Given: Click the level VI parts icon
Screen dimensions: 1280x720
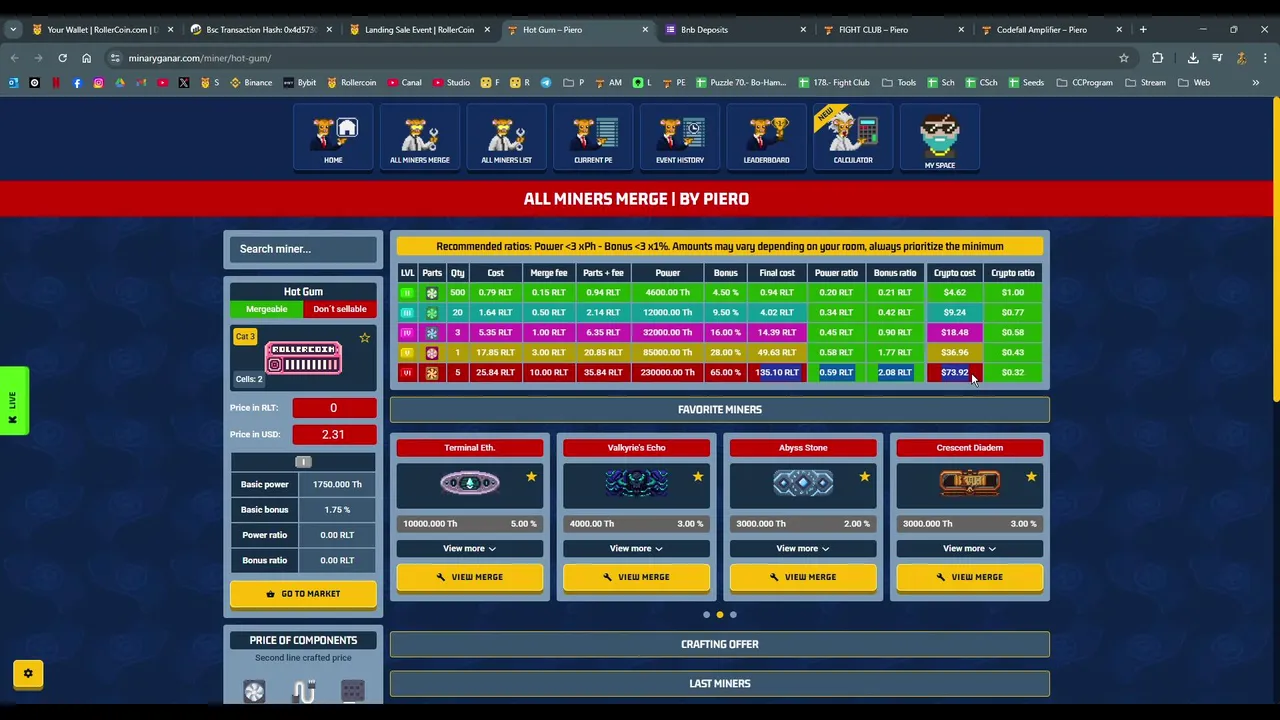Looking at the screenshot, I should tap(432, 373).
